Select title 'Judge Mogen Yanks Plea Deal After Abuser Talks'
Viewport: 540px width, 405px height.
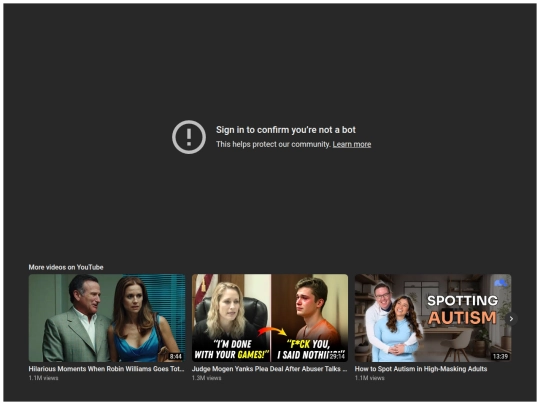(x=269, y=369)
